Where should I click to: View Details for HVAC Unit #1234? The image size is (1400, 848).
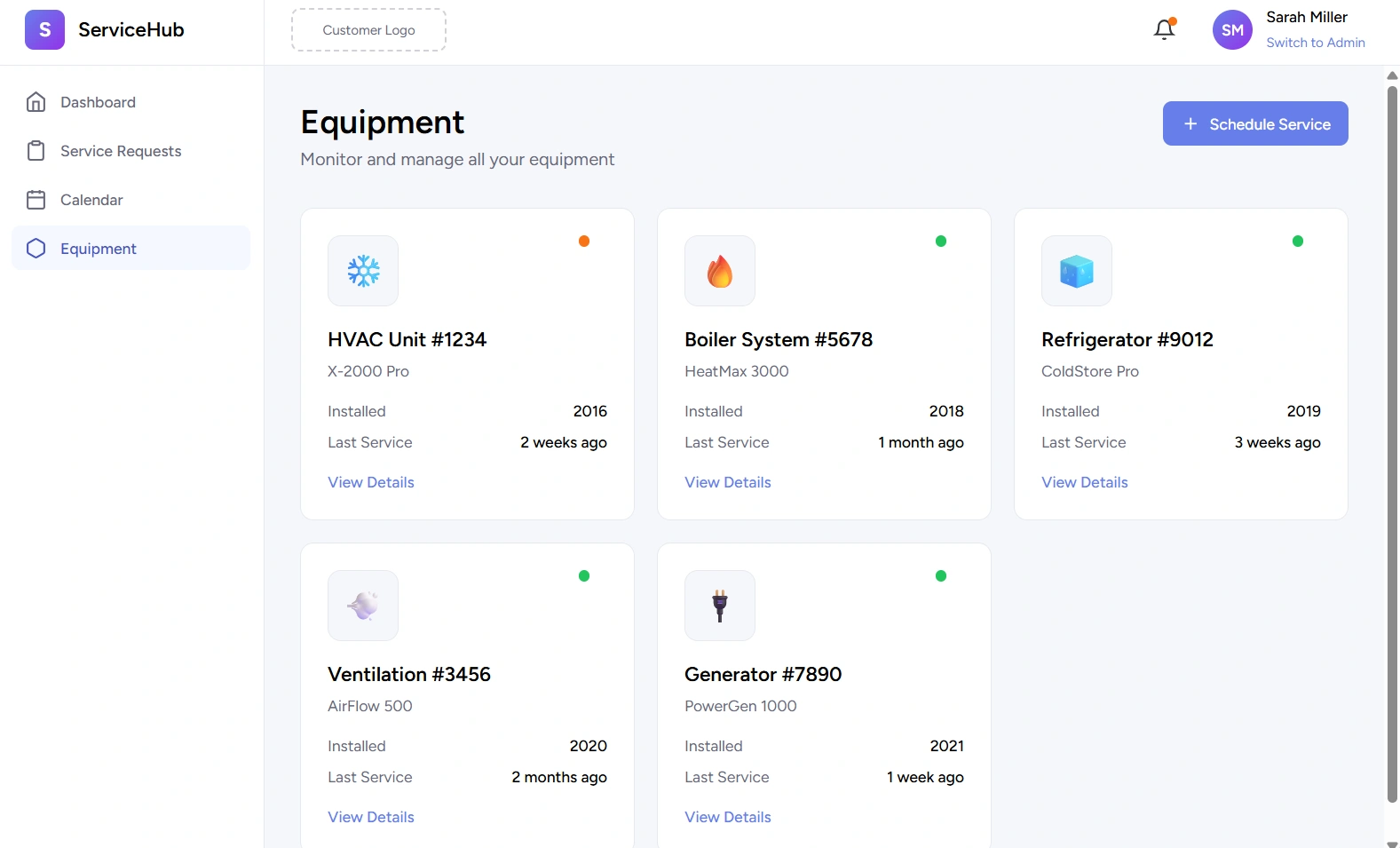point(371,482)
